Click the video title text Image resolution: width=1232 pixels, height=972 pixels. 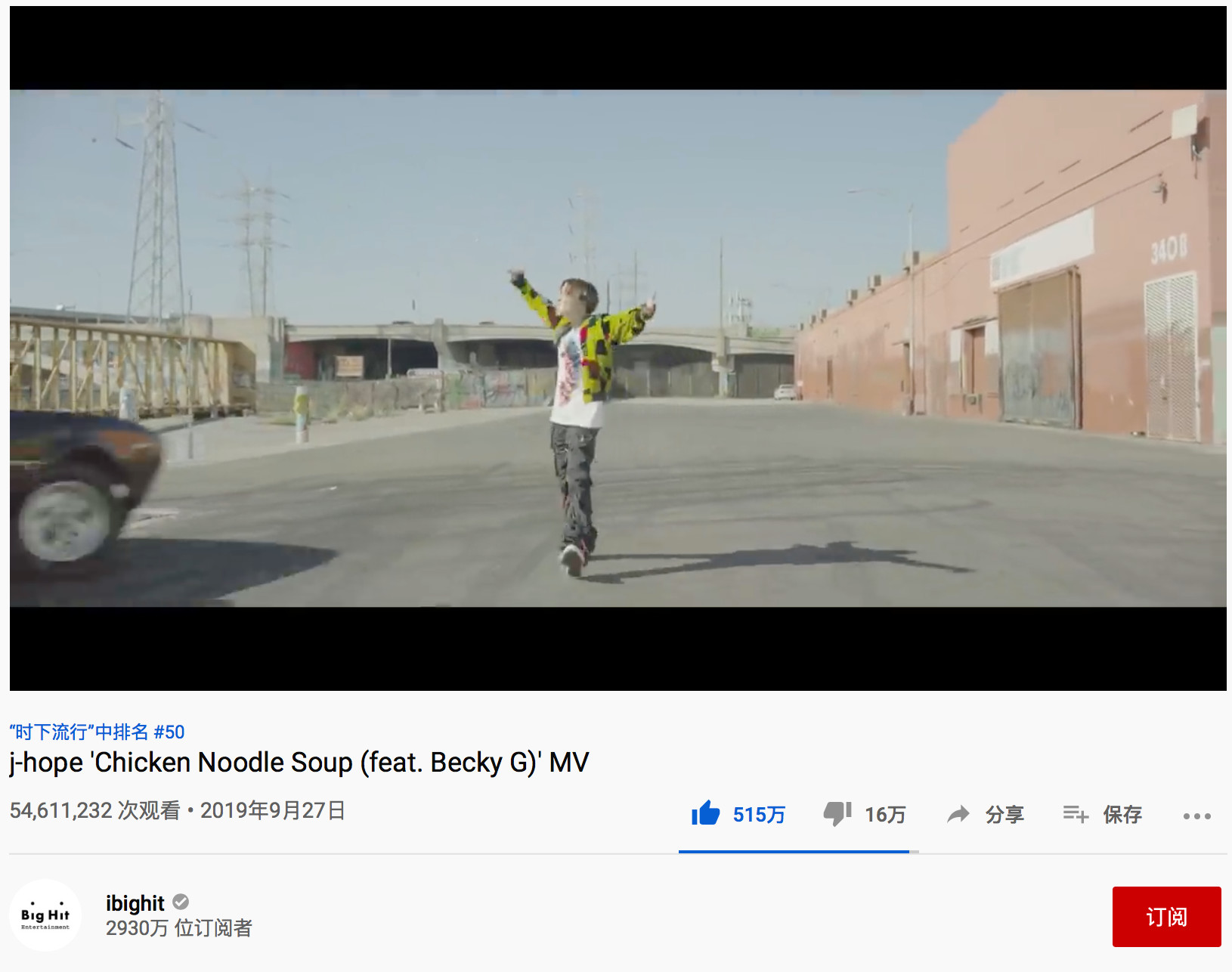299,763
